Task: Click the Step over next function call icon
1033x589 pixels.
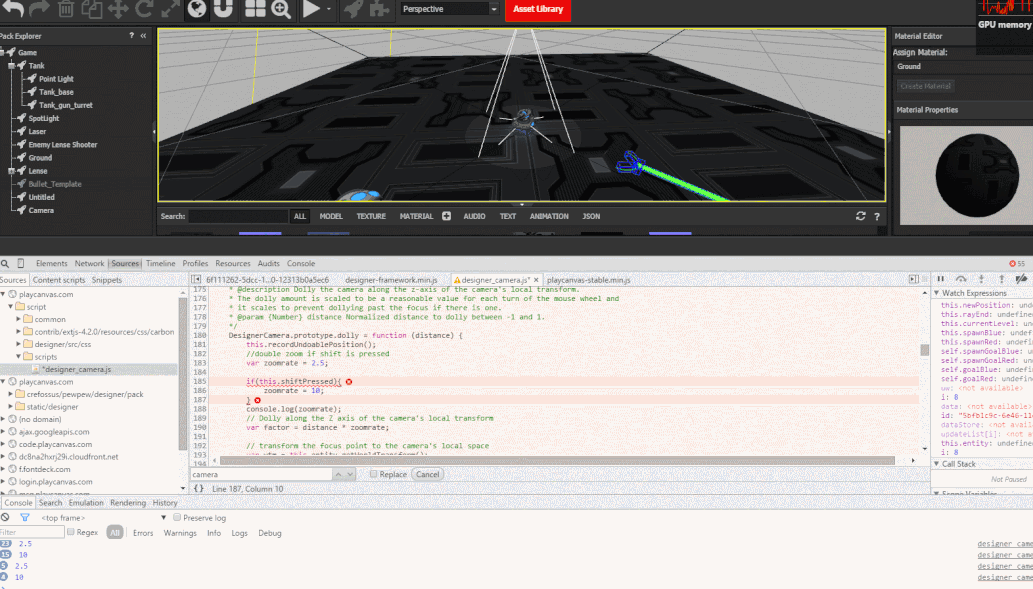Action: click(x=960, y=279)
